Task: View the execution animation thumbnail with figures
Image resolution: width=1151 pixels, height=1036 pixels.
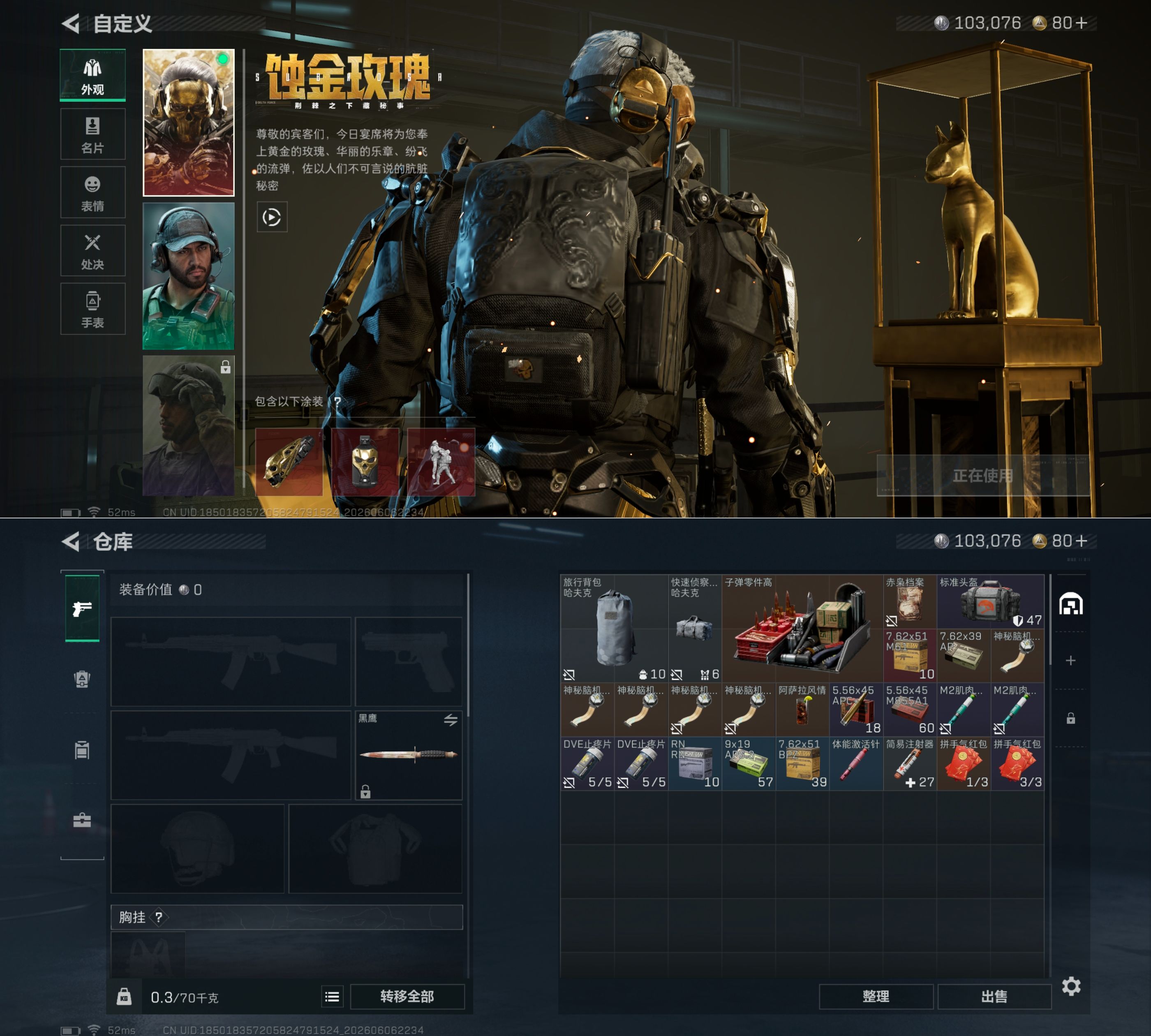Action: (x=441, y=462)
